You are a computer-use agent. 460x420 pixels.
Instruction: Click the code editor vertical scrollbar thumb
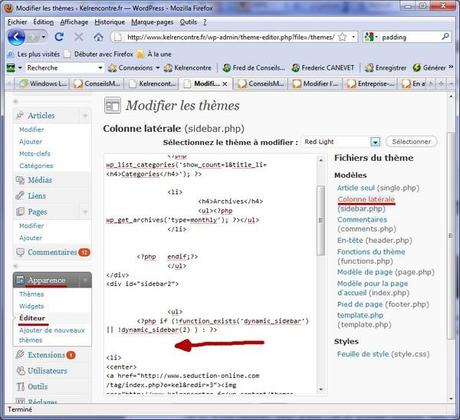pyautogui.click(x=321, y=221)
